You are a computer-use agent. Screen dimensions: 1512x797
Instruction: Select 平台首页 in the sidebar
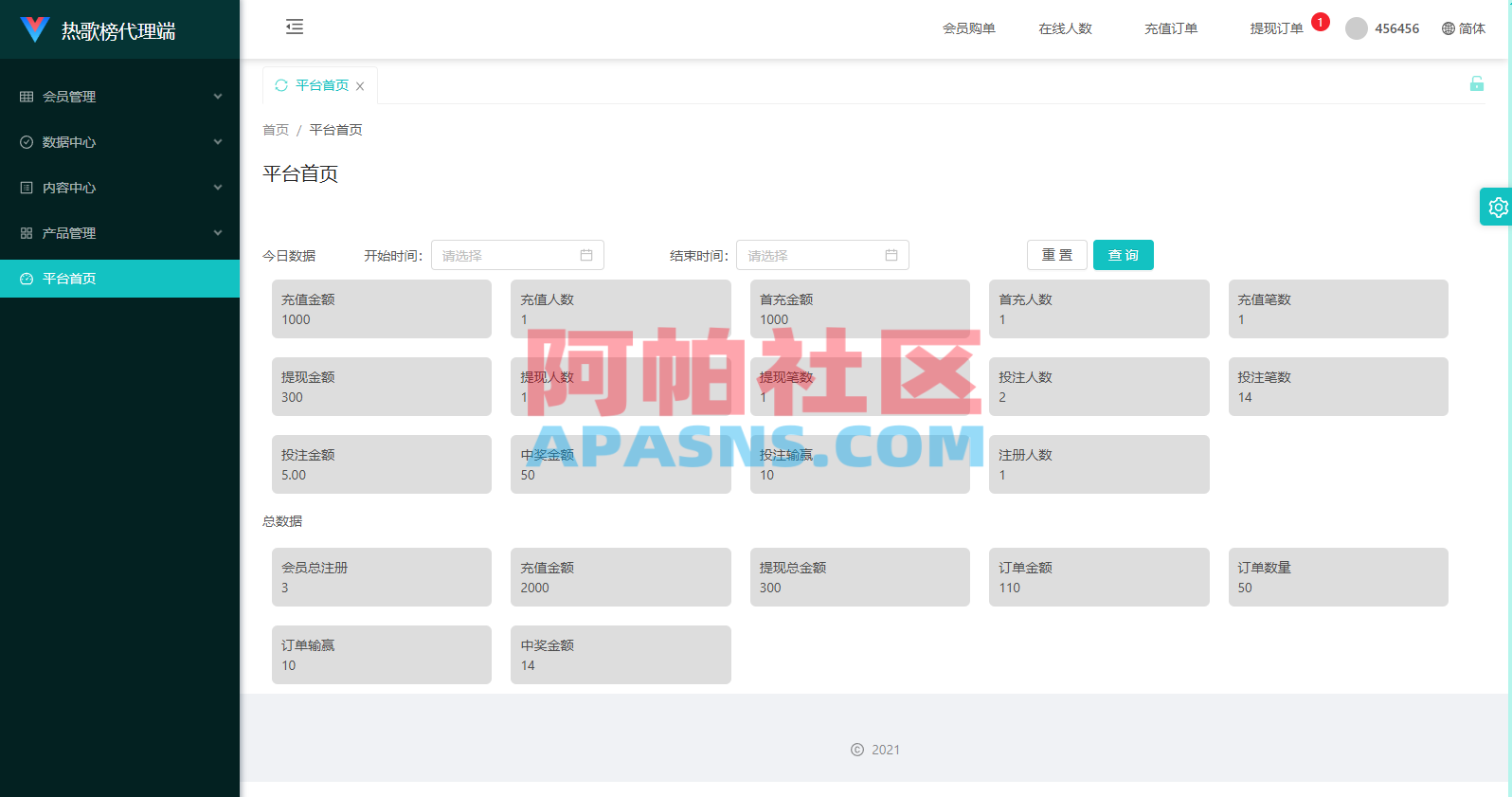pos(119,279)
